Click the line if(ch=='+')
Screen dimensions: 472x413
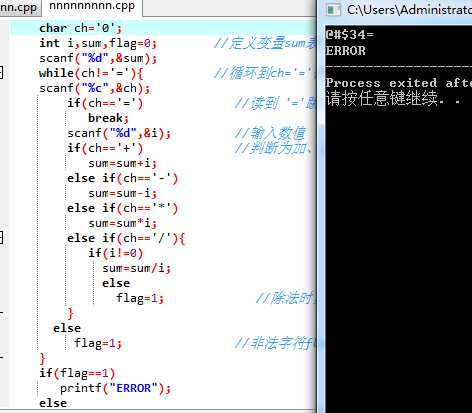tap(105, 148)
